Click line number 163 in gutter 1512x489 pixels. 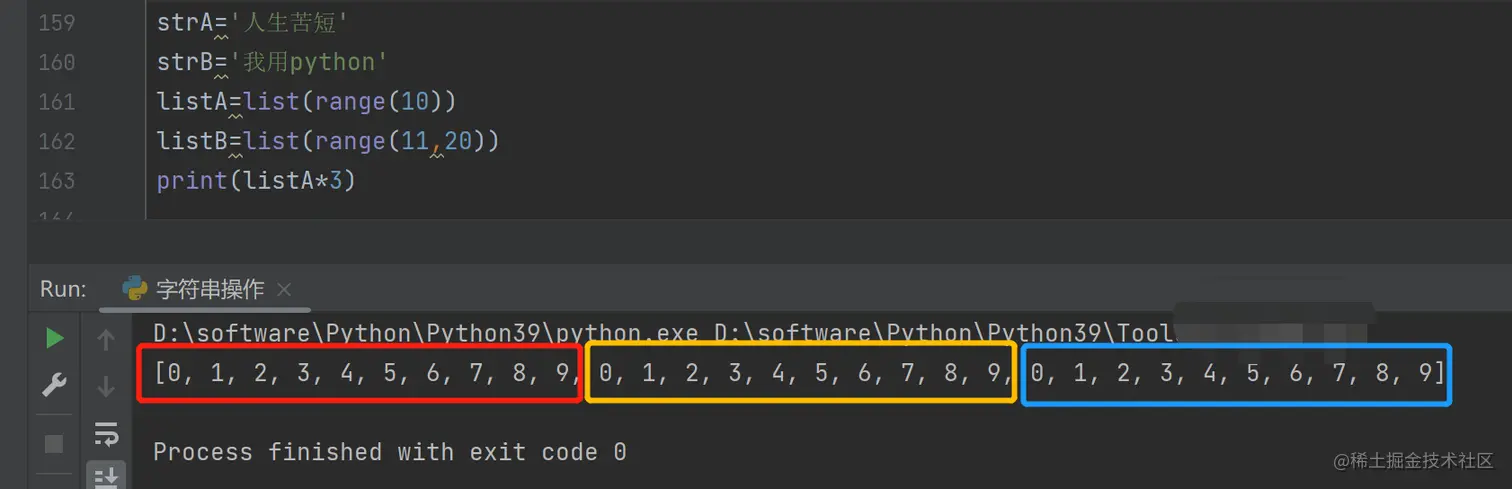tap(56, 180)
